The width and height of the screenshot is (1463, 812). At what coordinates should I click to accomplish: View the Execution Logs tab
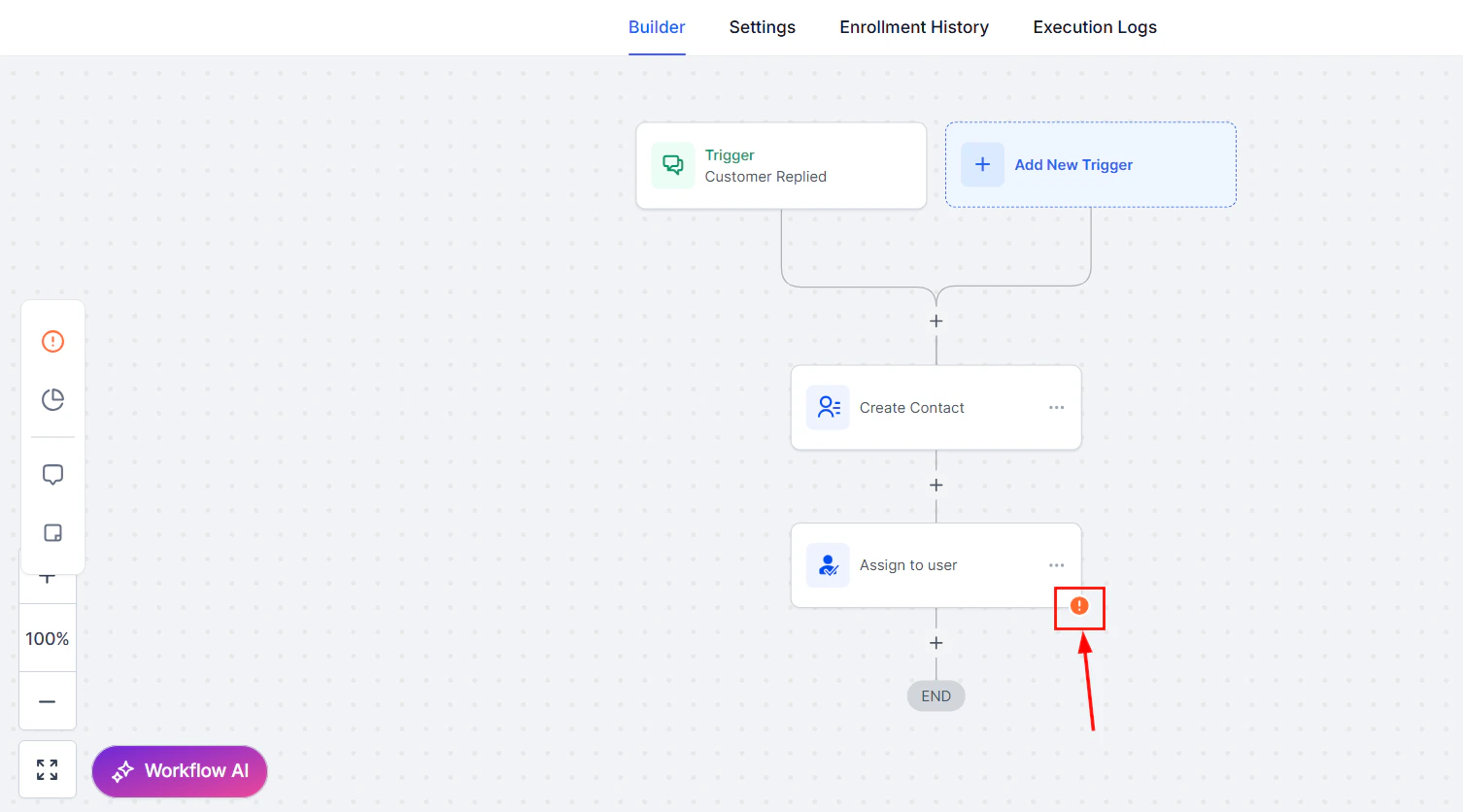pos(1095,27)
